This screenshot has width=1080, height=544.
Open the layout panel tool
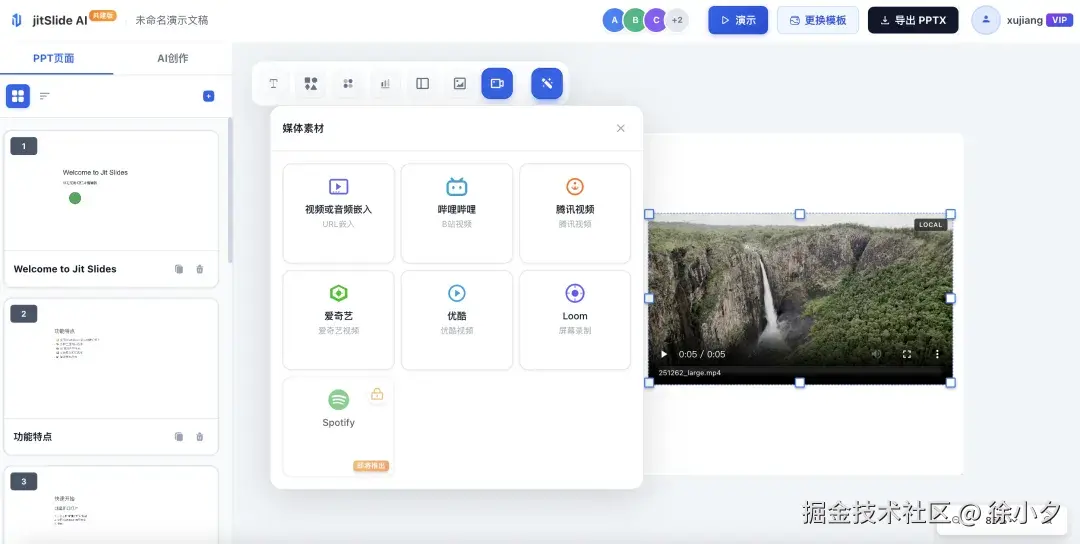tap(422, 84)
